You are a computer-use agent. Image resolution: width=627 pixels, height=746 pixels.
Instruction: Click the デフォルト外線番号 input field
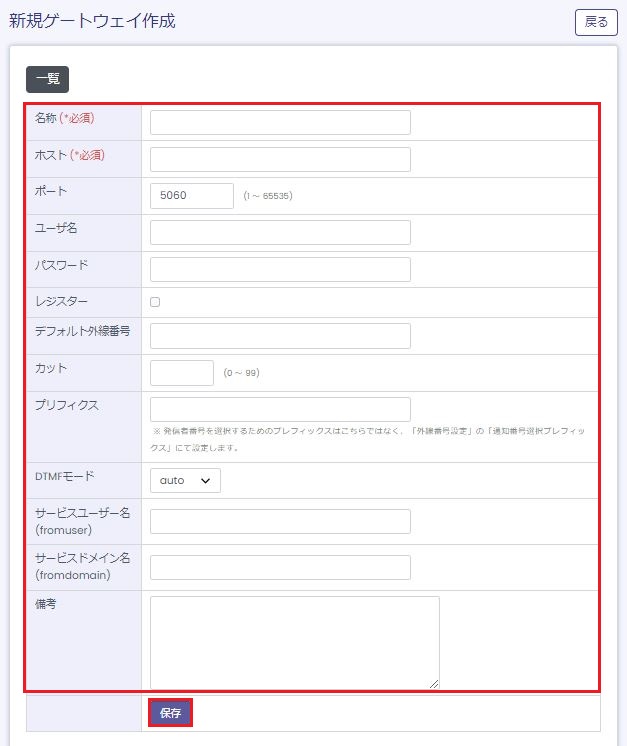(280, 336)
